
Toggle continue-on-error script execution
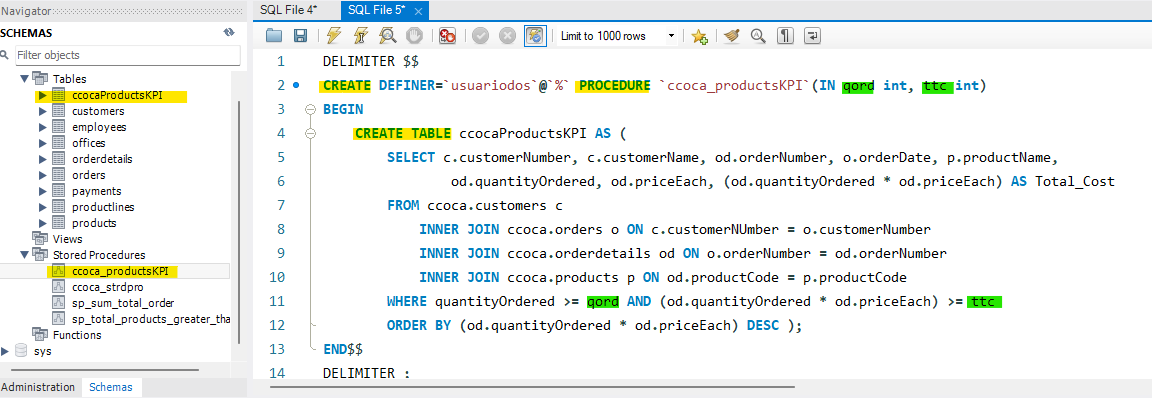pyautogui.click(x=447, y=35)
